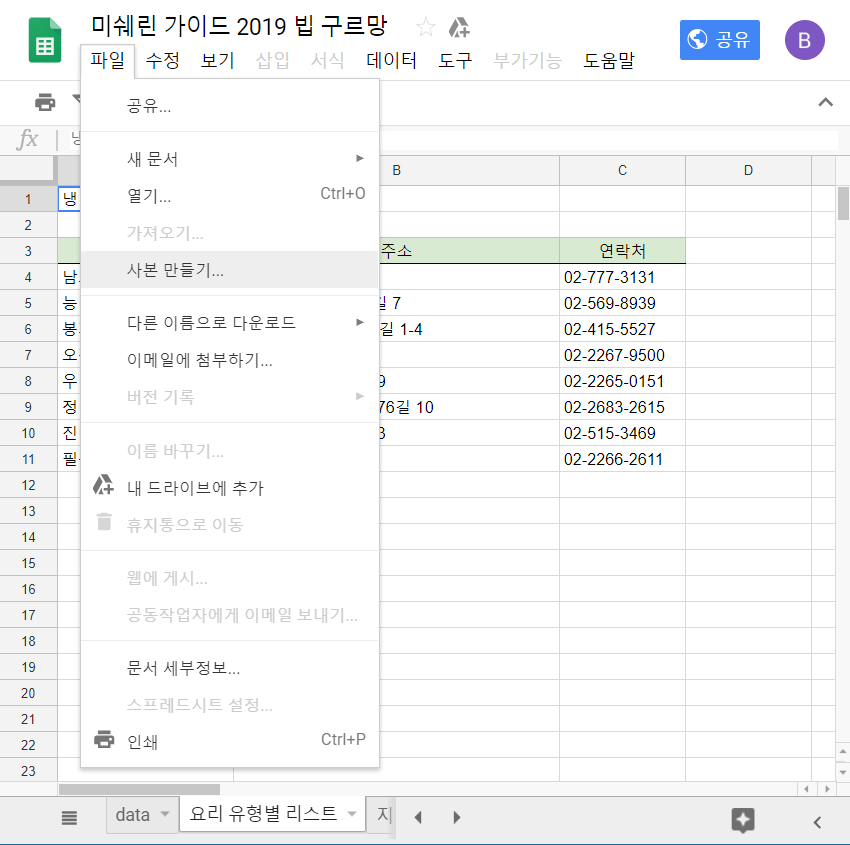Show side panel with bottom-right chevron
This screenshot has width=850, height=845.
click(x=817, y=822)
